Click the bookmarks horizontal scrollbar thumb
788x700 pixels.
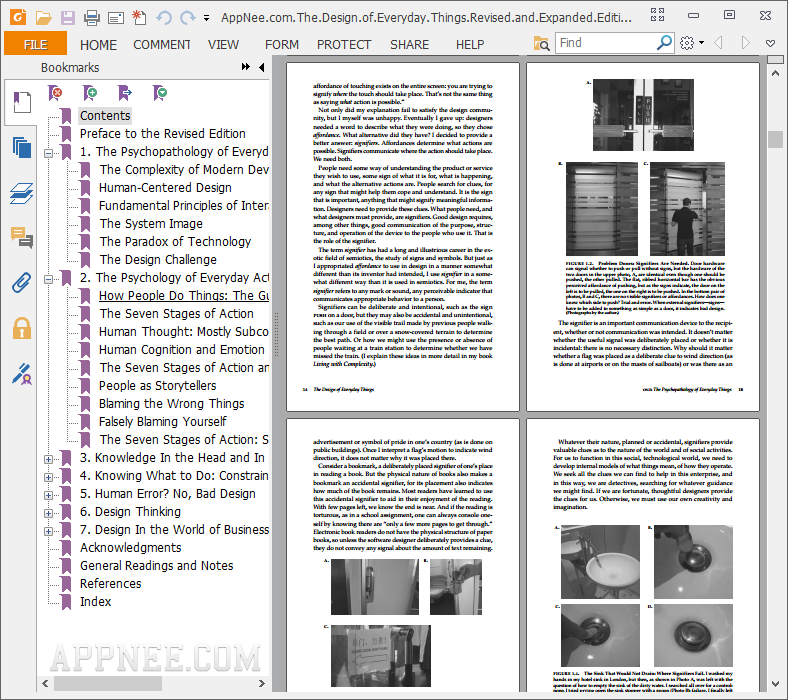click(108, 683)
